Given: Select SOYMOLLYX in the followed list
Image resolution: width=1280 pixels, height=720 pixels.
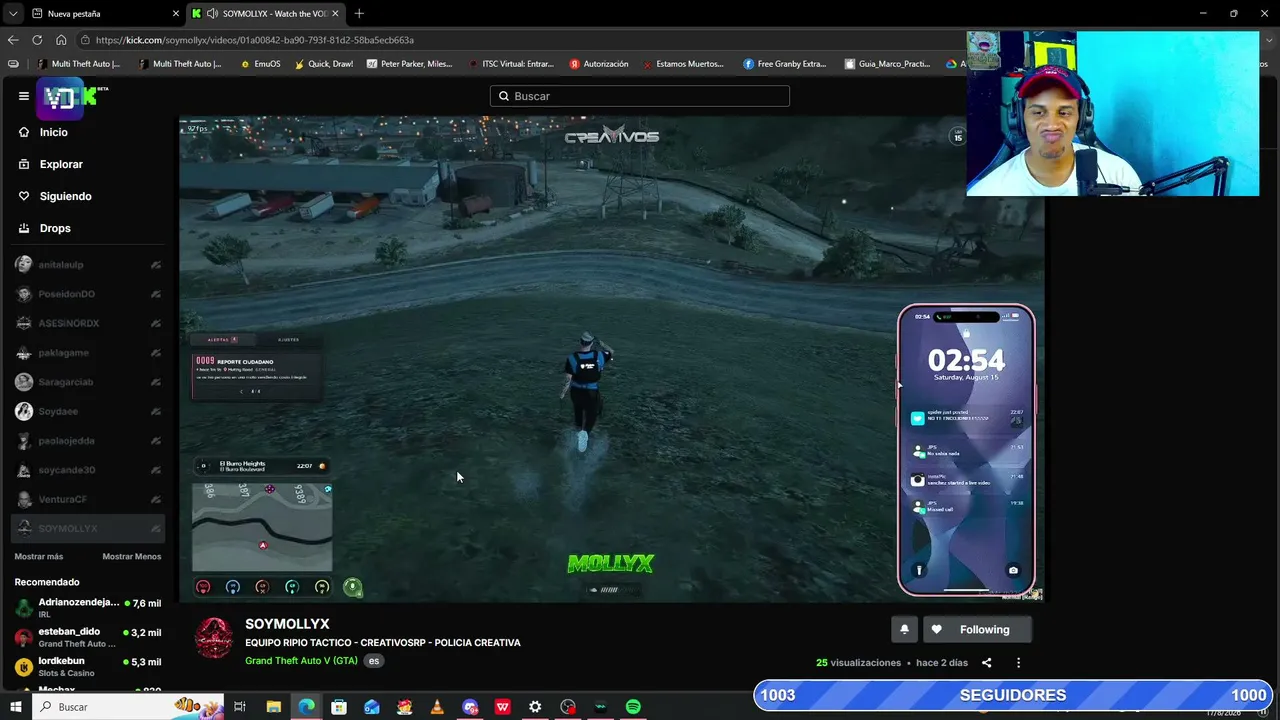Looking at the screenshot, I should pyautogui.click(x=88, y=528).
